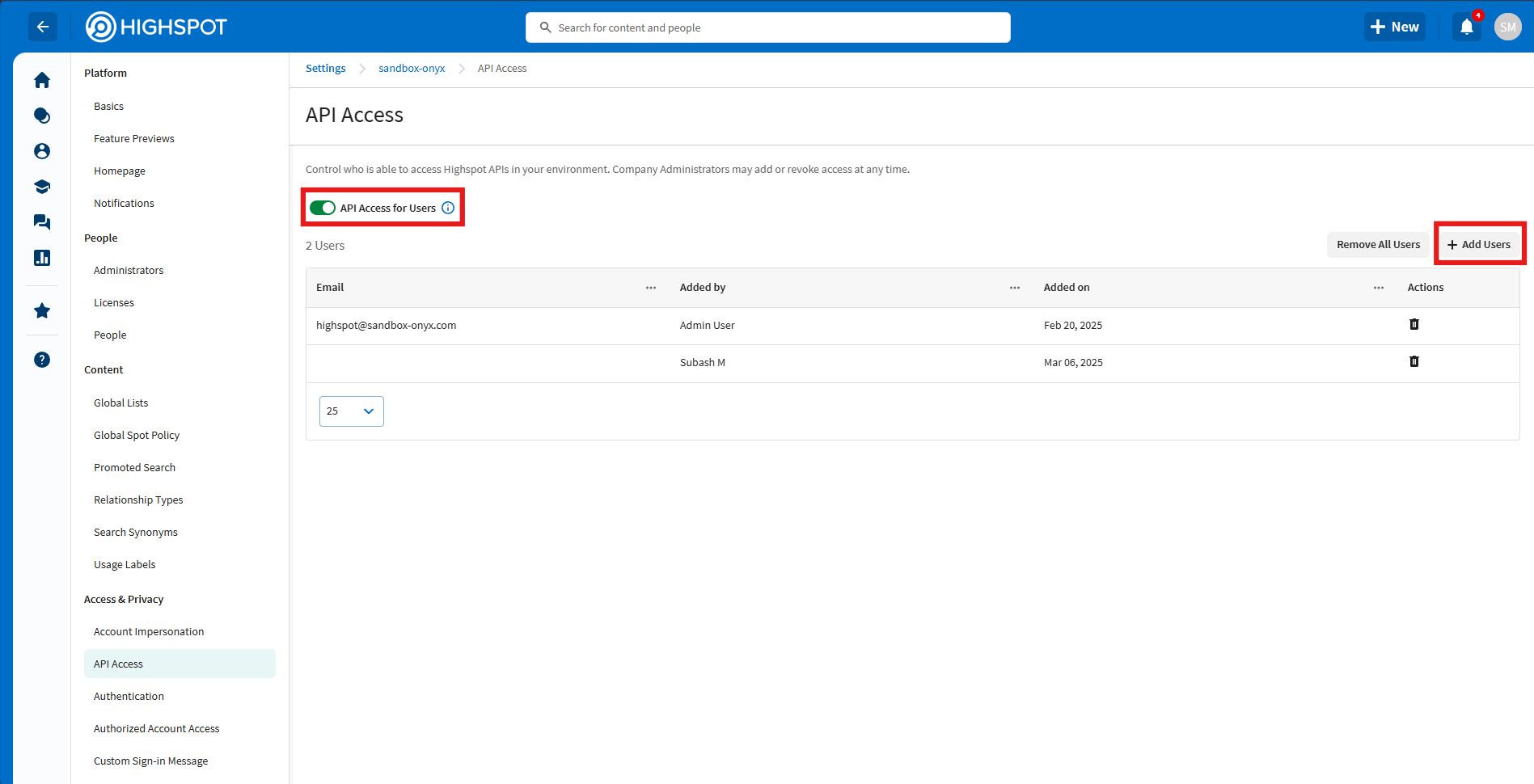Open the Highspot home page icon

42,80
